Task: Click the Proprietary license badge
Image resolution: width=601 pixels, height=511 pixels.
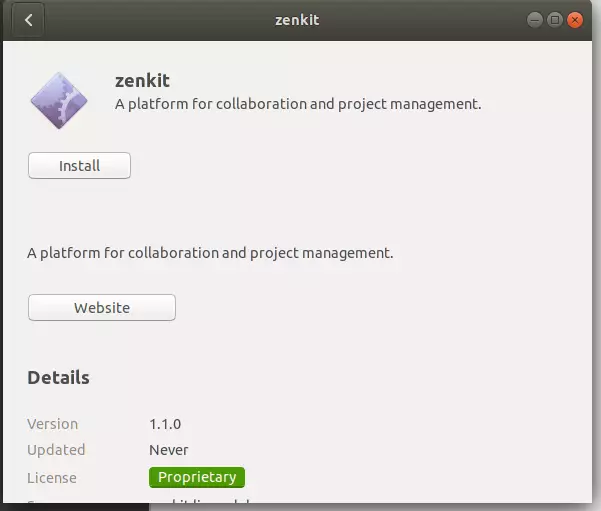Action: pos(197,477)
